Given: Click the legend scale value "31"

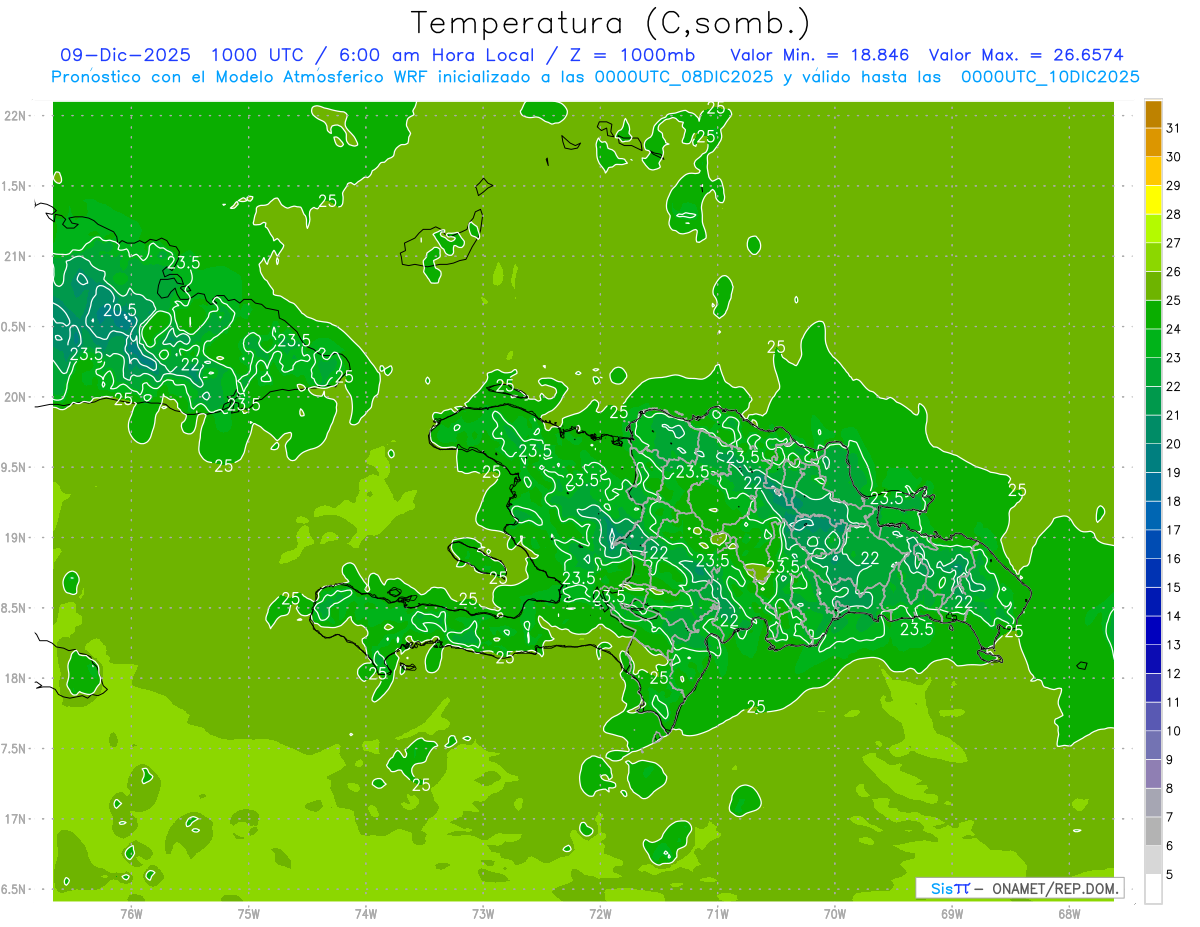Looking at the screenshot, I should [1173, 128].
